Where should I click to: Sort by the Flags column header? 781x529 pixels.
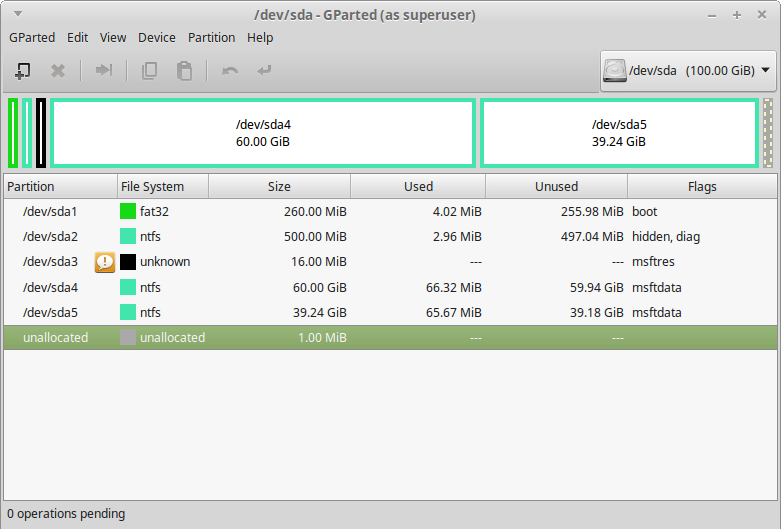702,186
